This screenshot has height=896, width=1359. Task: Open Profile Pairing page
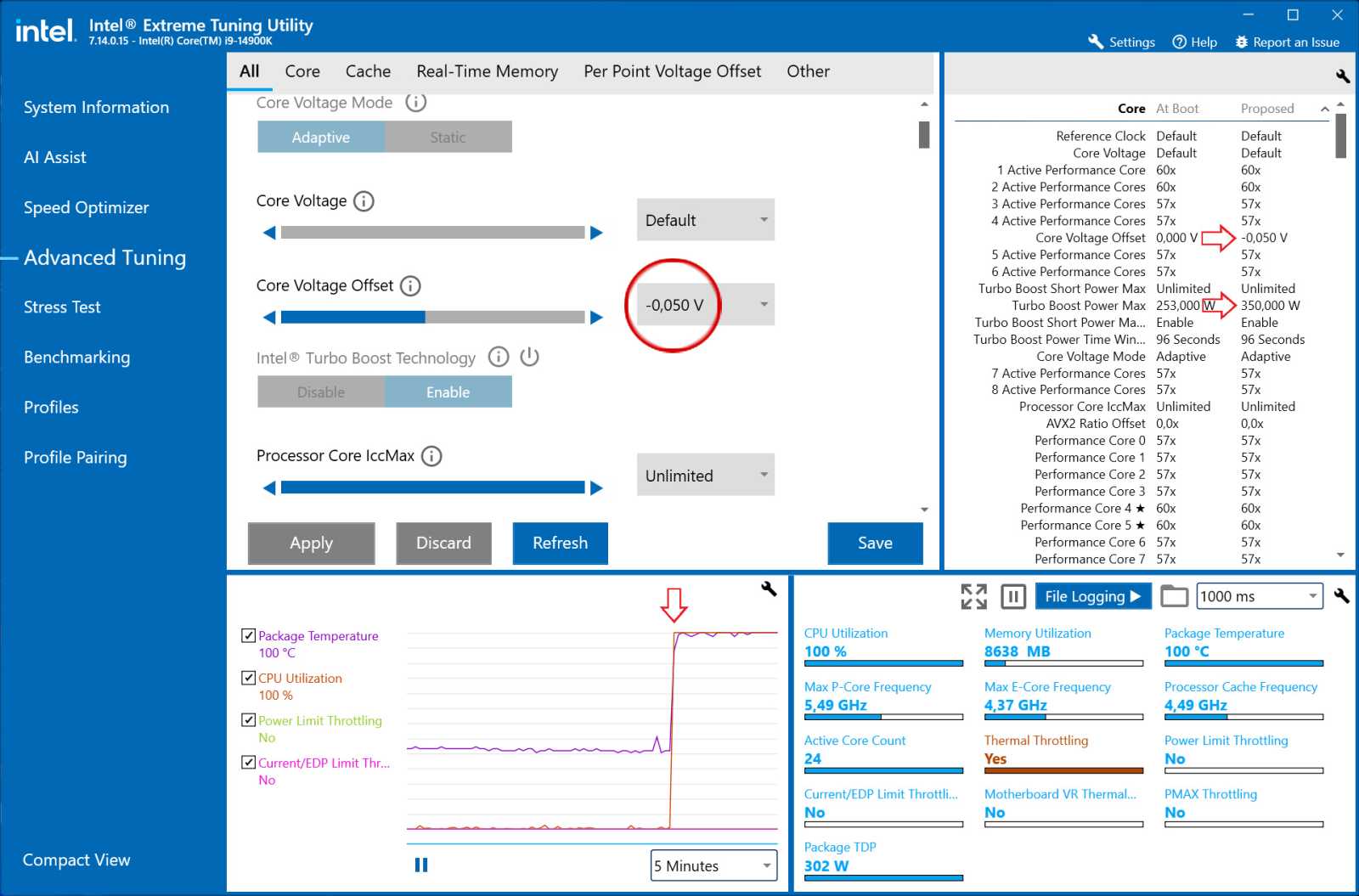(75, 457)
